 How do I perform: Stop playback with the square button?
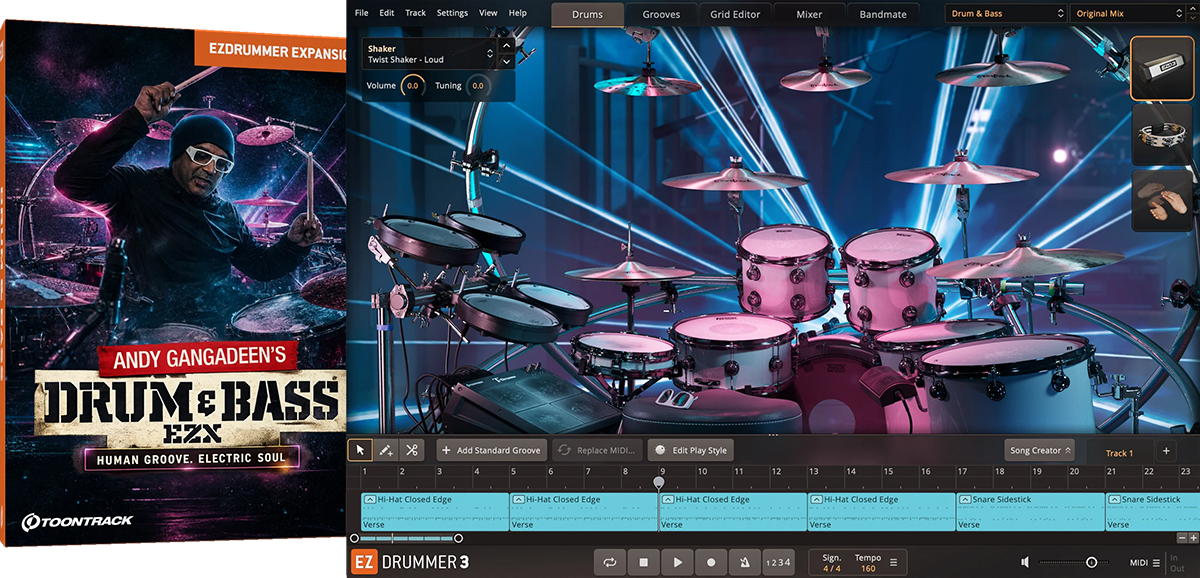pyautogui.click(x=644, y=563)
